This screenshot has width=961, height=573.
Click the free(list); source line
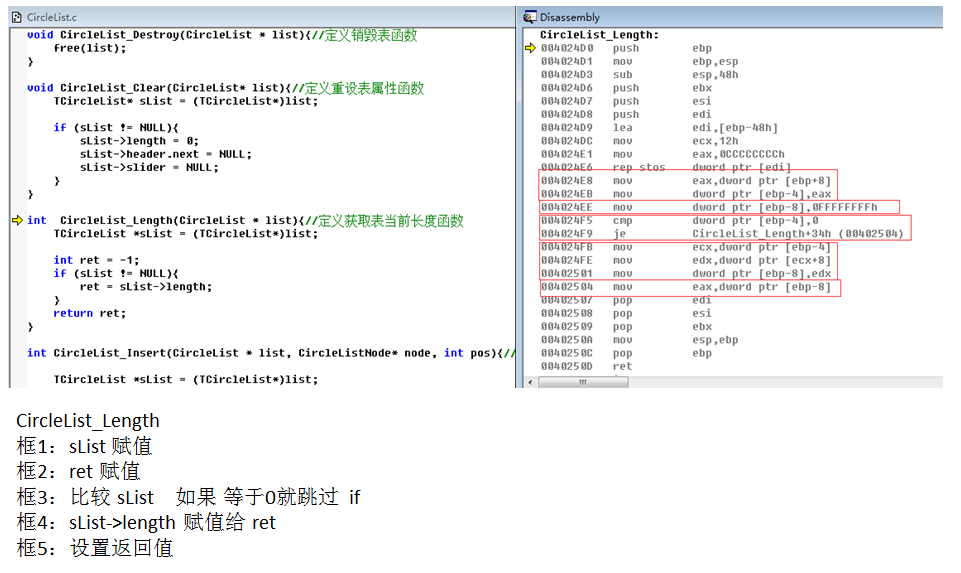89,48
